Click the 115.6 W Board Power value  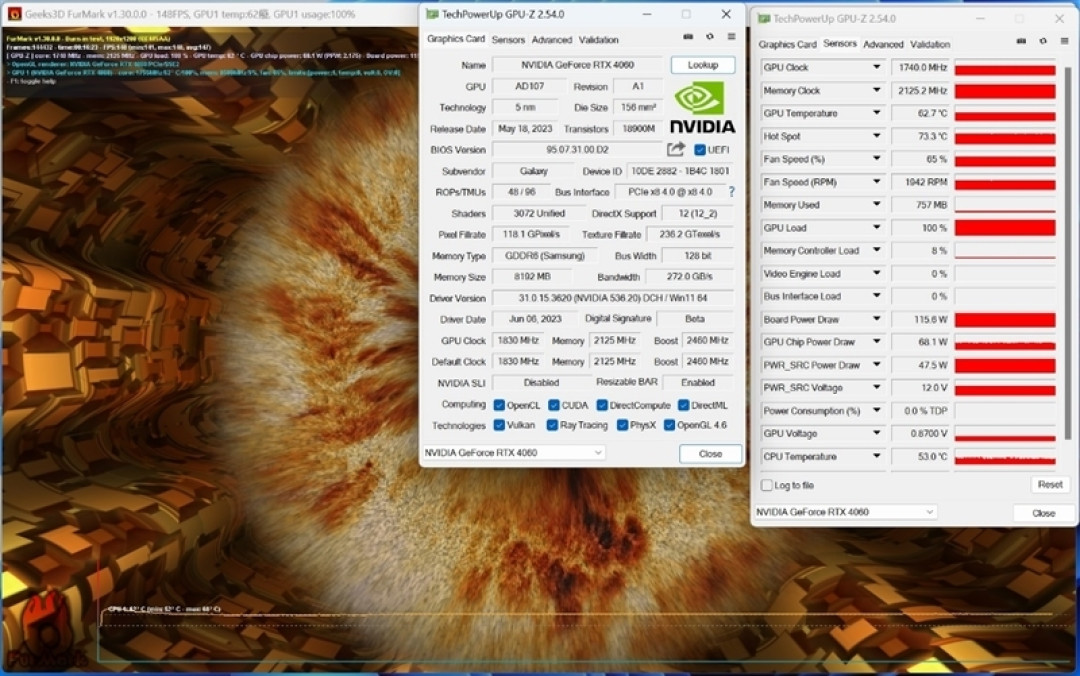click(921, 319)
